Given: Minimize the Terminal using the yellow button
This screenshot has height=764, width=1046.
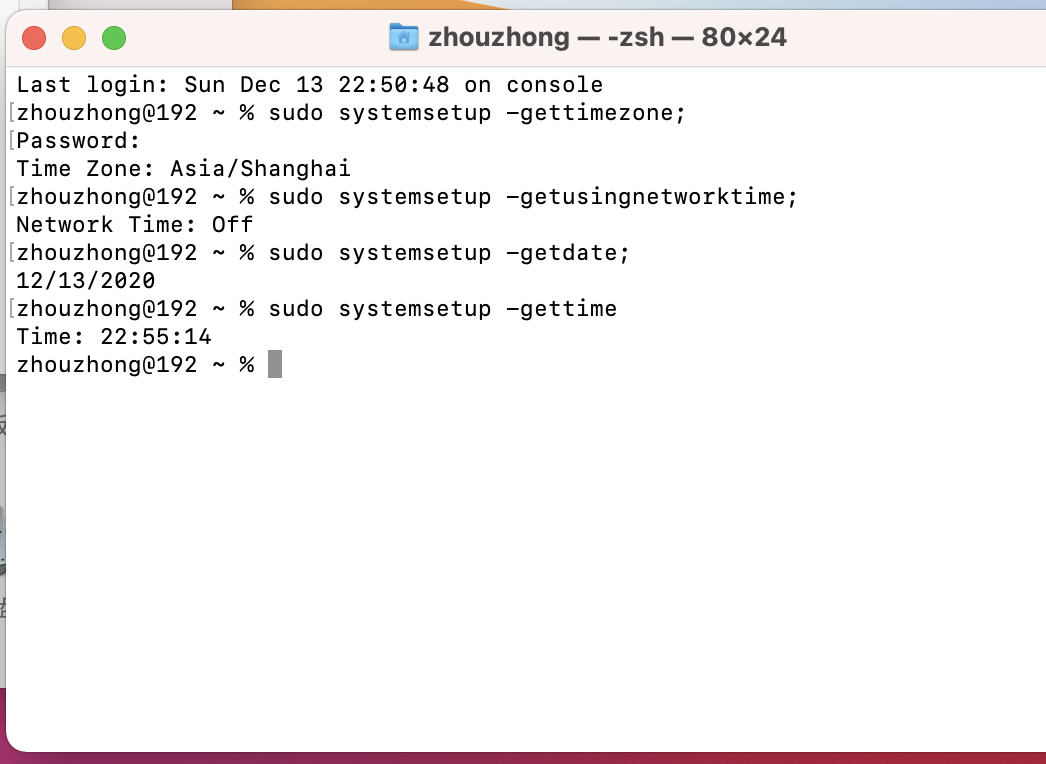Looking at the screenshot, I should (x=74, y=39).
